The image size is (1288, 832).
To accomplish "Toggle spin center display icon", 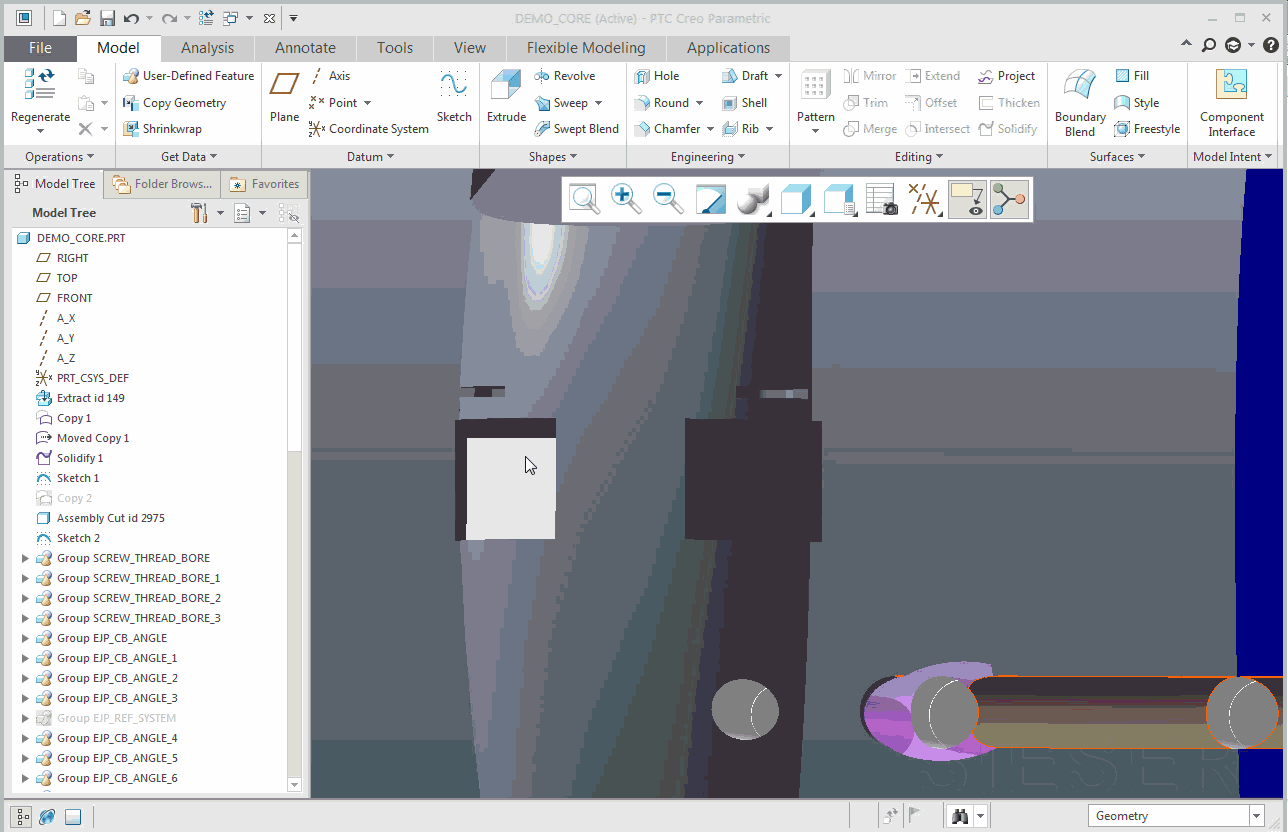I will point(1009,200).
